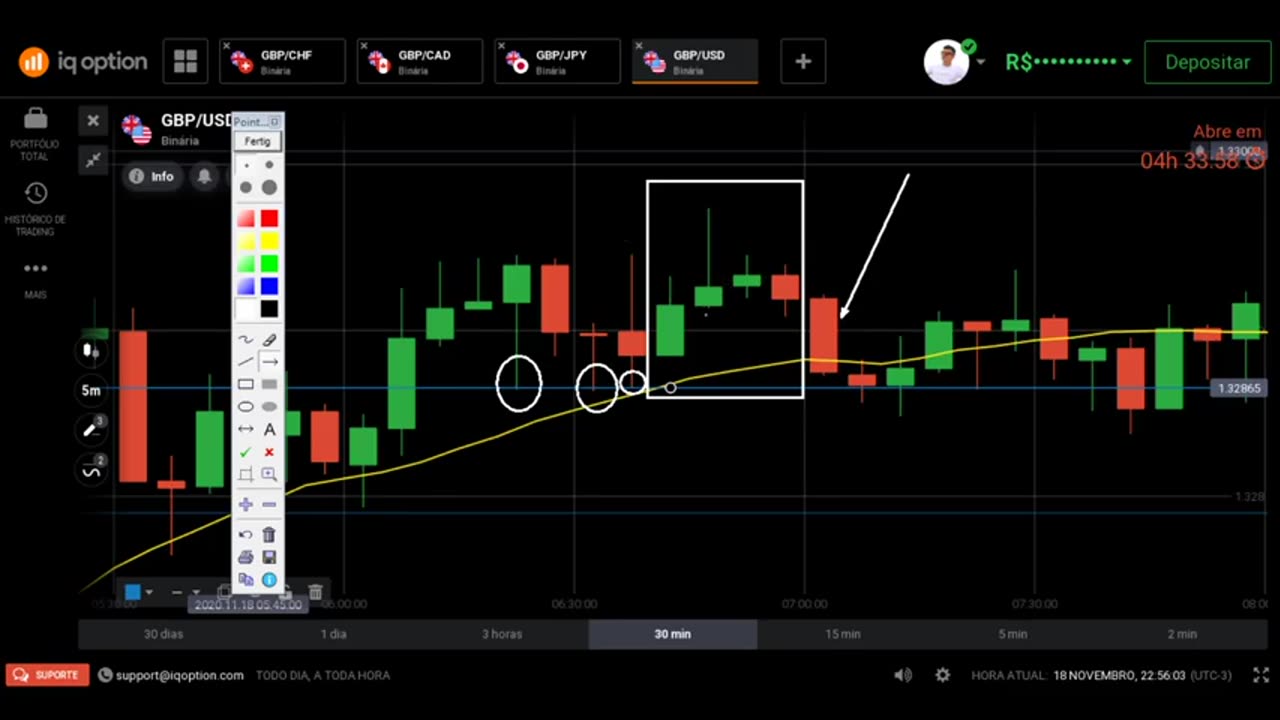Select the green checkmark stamp

[x=245, y=452]
